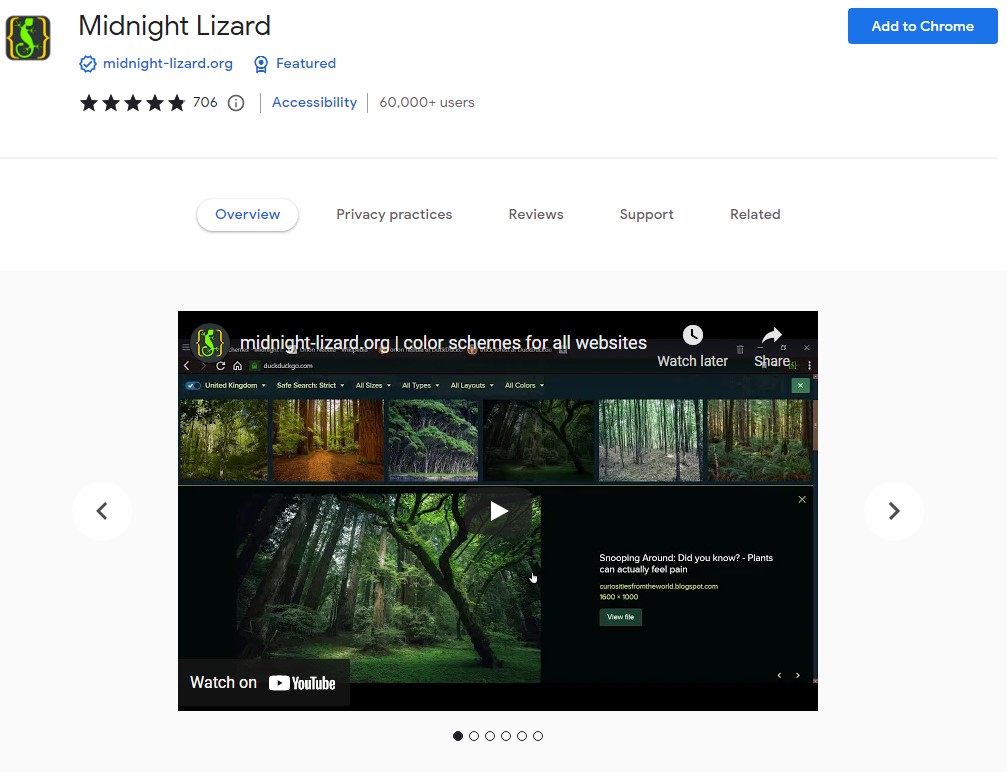Click the first forest thumbnail in video
The width and height of the screenshot is (1007, 772).
pyautogui.click(x=223, y=440)
